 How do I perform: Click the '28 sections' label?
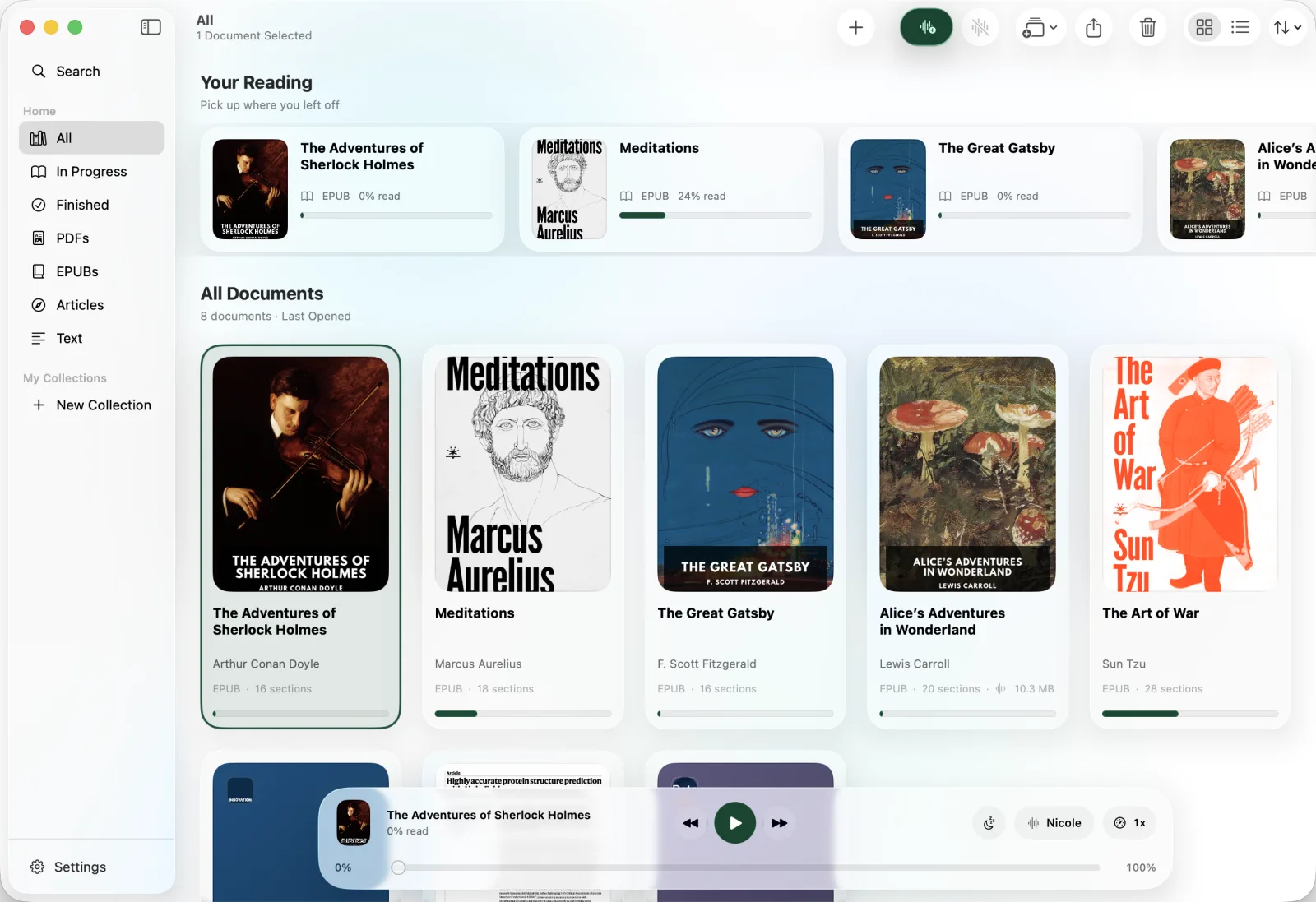1173,689
